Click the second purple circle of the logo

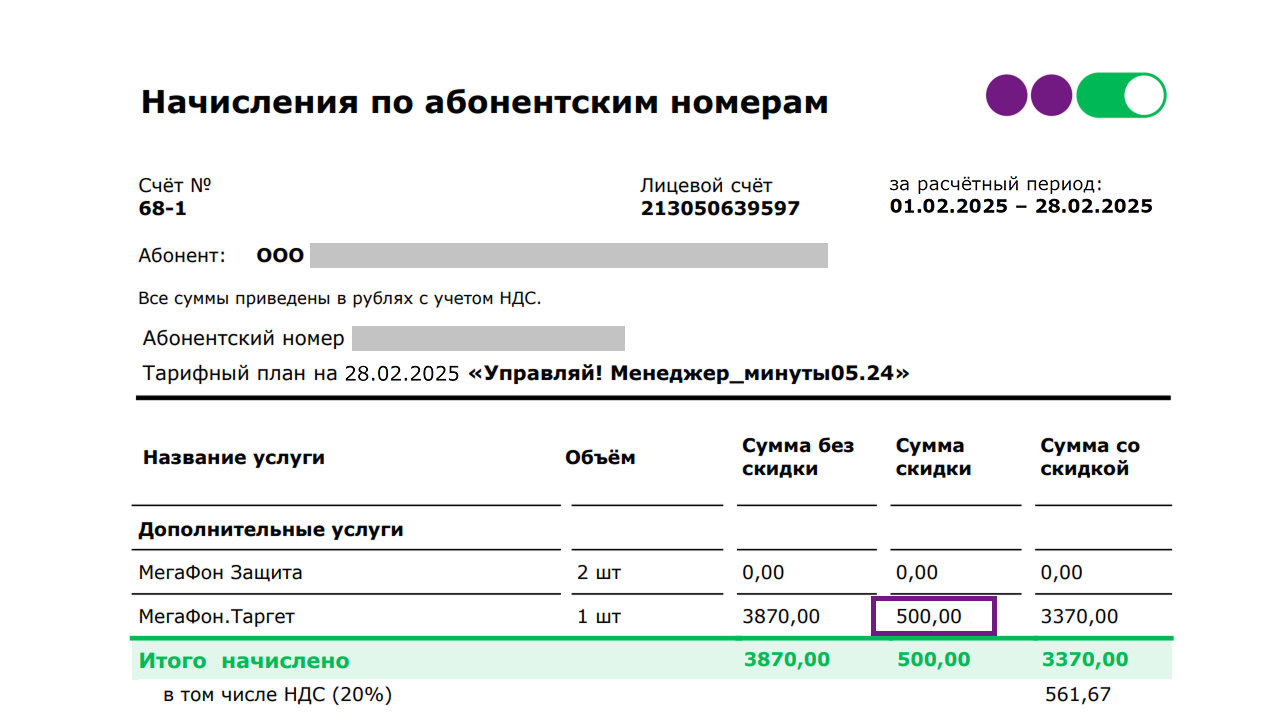pyautogui.click(x=1051, y=95)
